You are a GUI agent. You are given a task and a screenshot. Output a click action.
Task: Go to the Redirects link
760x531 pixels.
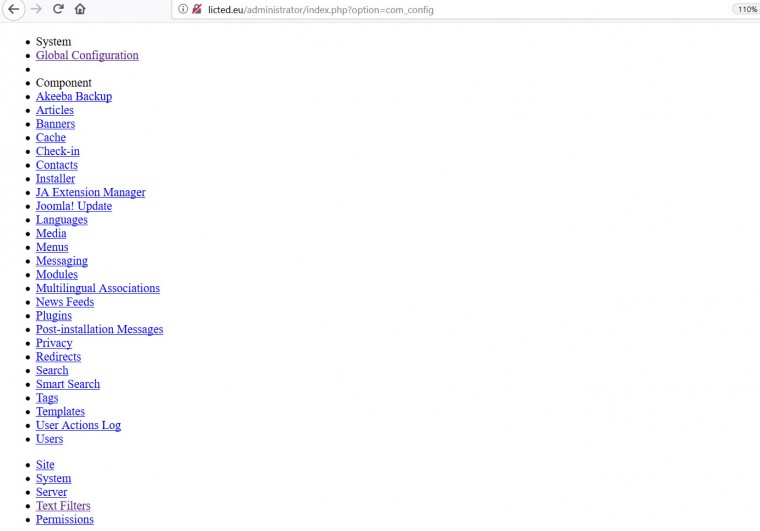[x=58, y=357]
